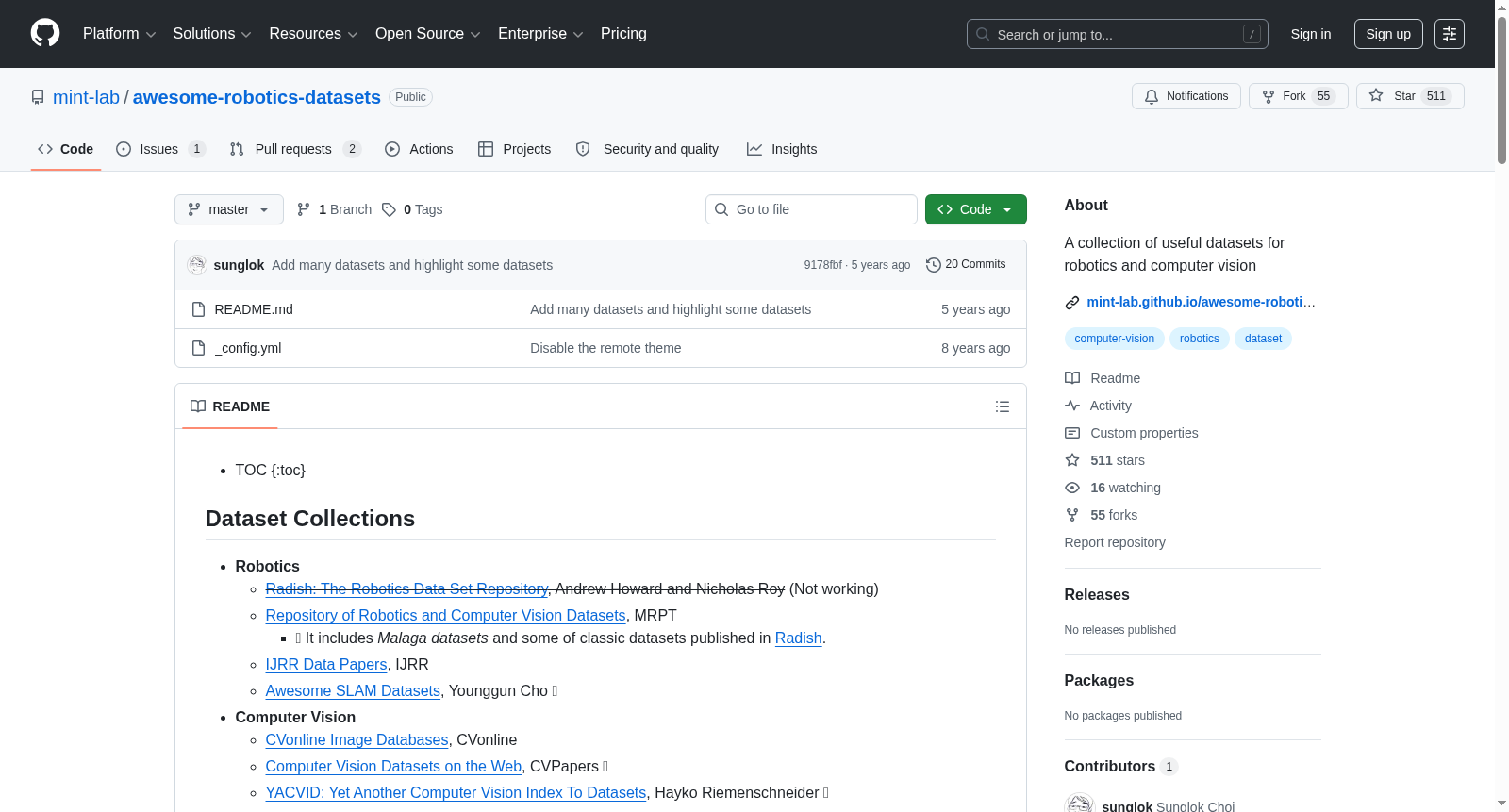
Task: Expand the Enterprise menu
Action: (x=540, y=34)
